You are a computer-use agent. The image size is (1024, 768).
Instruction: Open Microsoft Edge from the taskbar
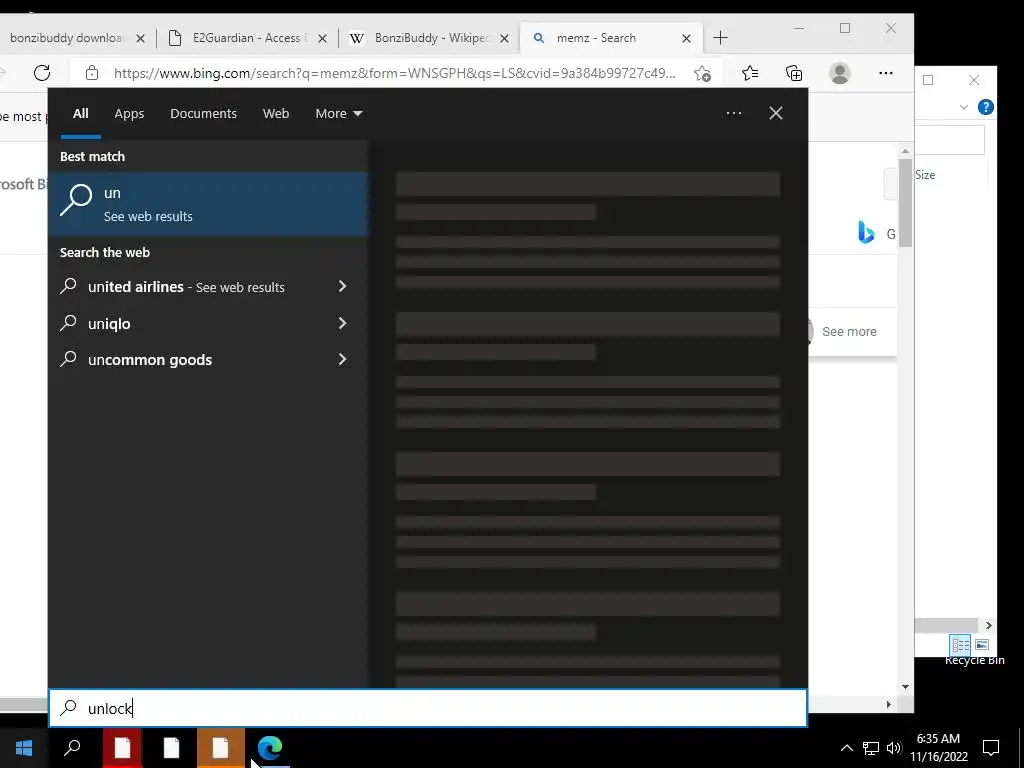coord(270,748)
